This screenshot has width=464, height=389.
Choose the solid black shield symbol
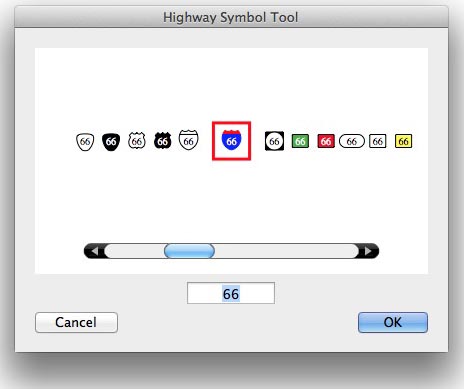point(111,142)
